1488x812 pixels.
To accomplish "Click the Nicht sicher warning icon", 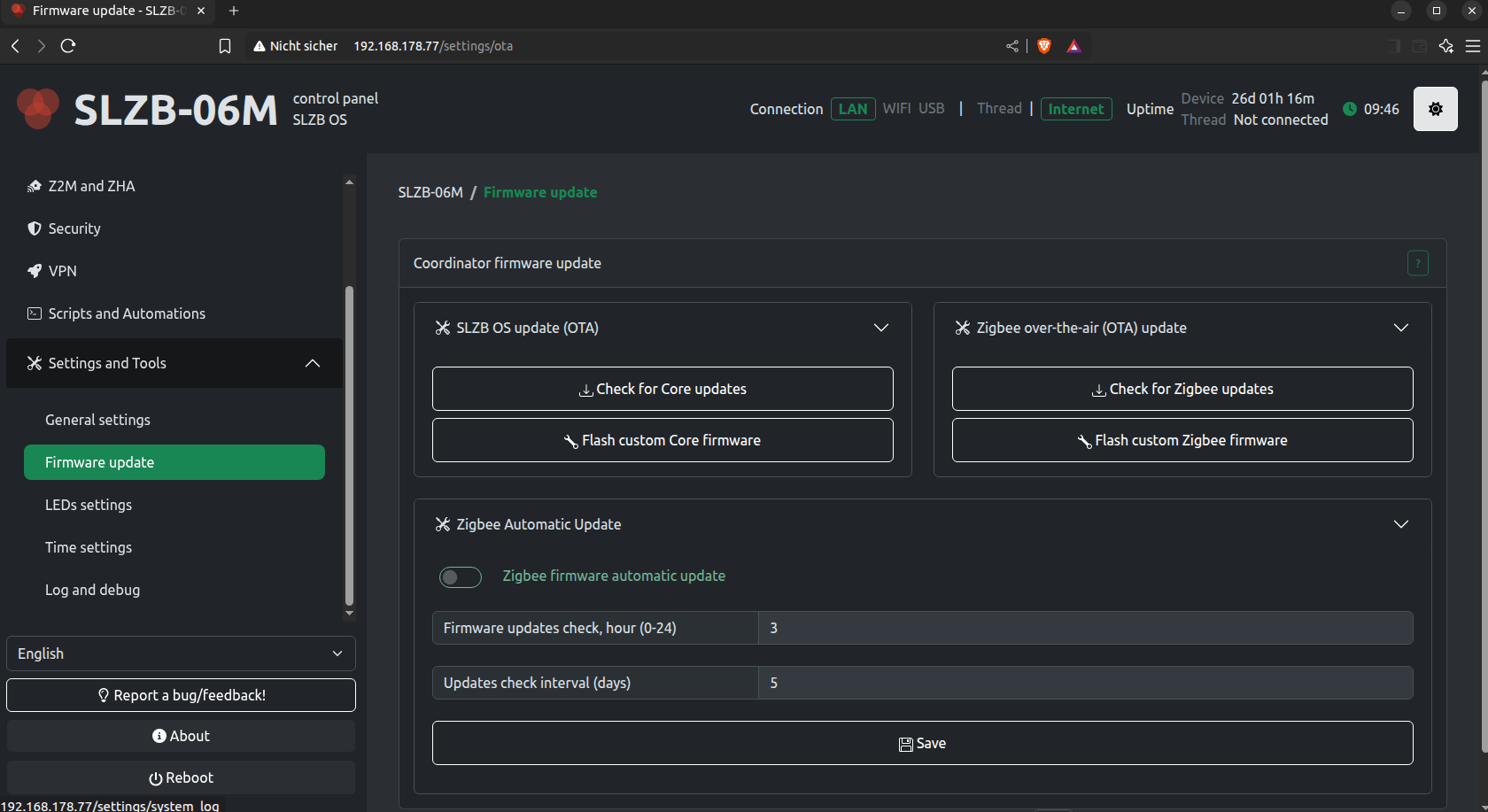I will (260, 46).
